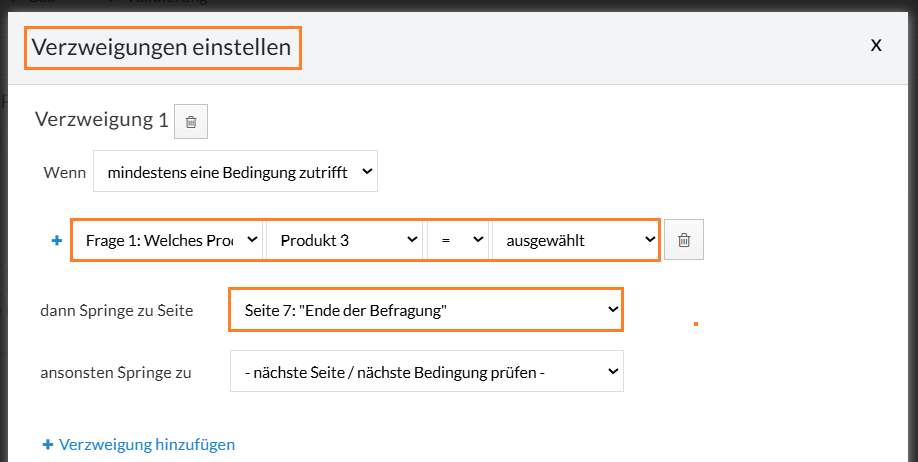
Task: Remove the Frage 1 condition via trash icon
Action: click(684, 240)
